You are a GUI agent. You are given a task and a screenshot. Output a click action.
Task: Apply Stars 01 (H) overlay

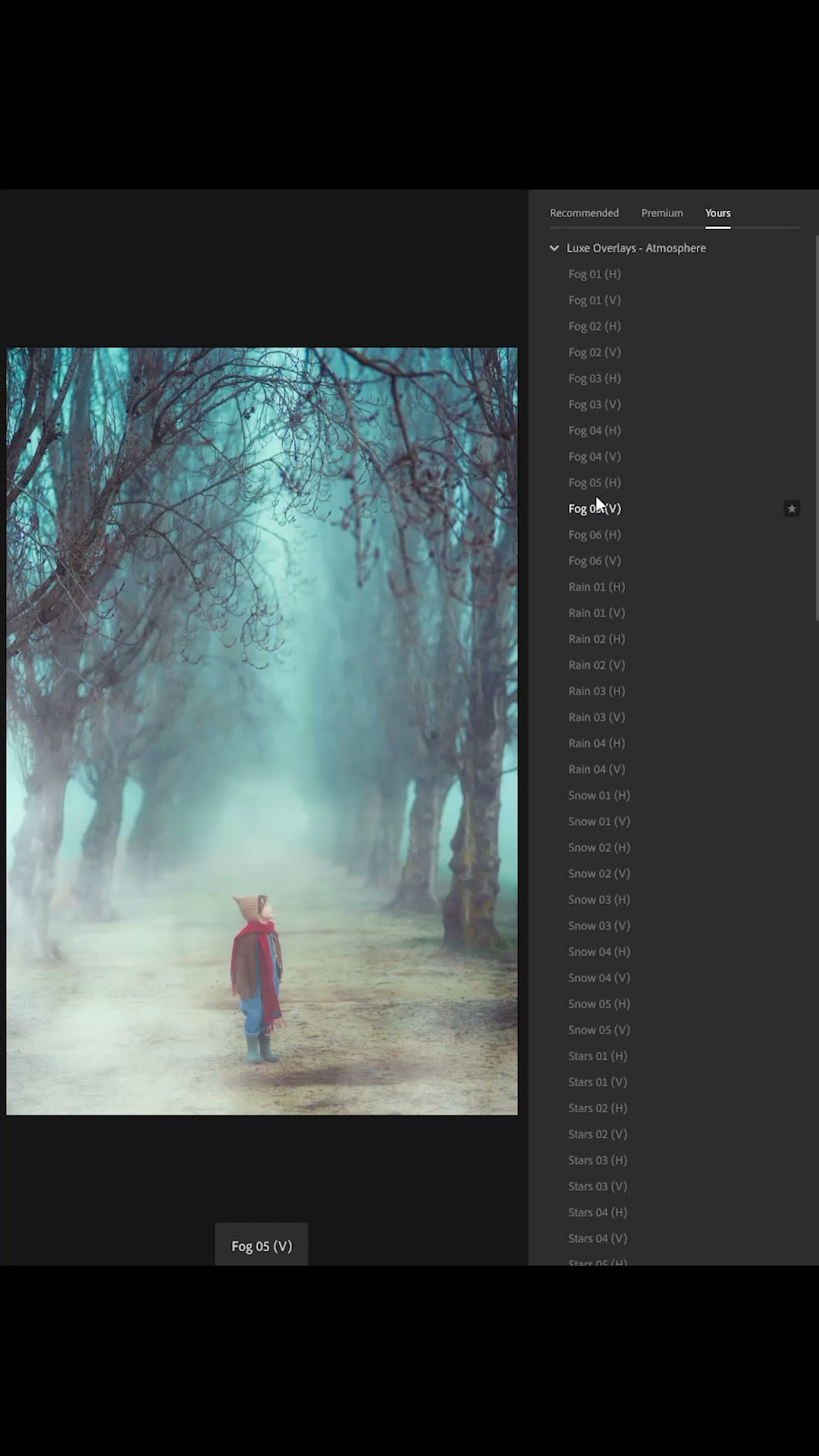pos(598,1056)
